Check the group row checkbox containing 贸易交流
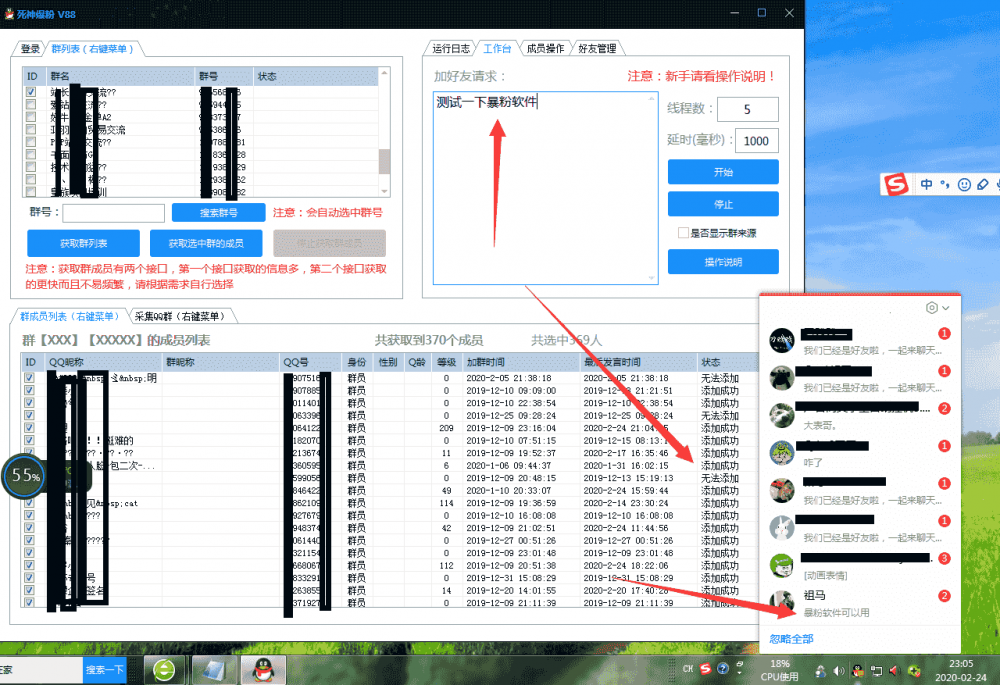 (x=31, y=129)
